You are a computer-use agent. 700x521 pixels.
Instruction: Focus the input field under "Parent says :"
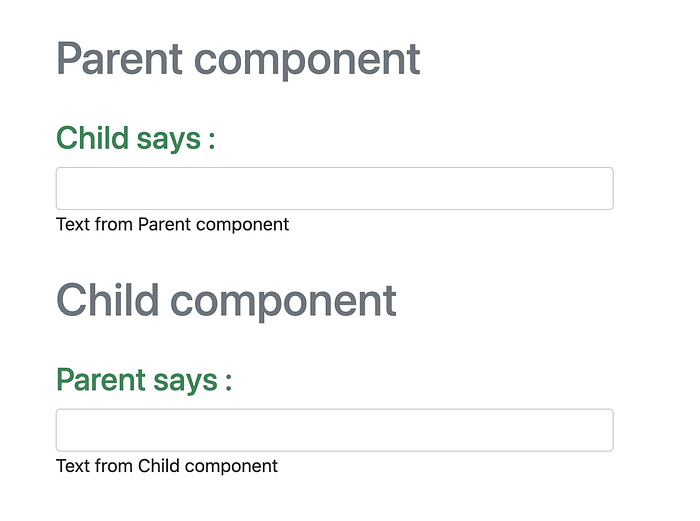coord(334,430)
